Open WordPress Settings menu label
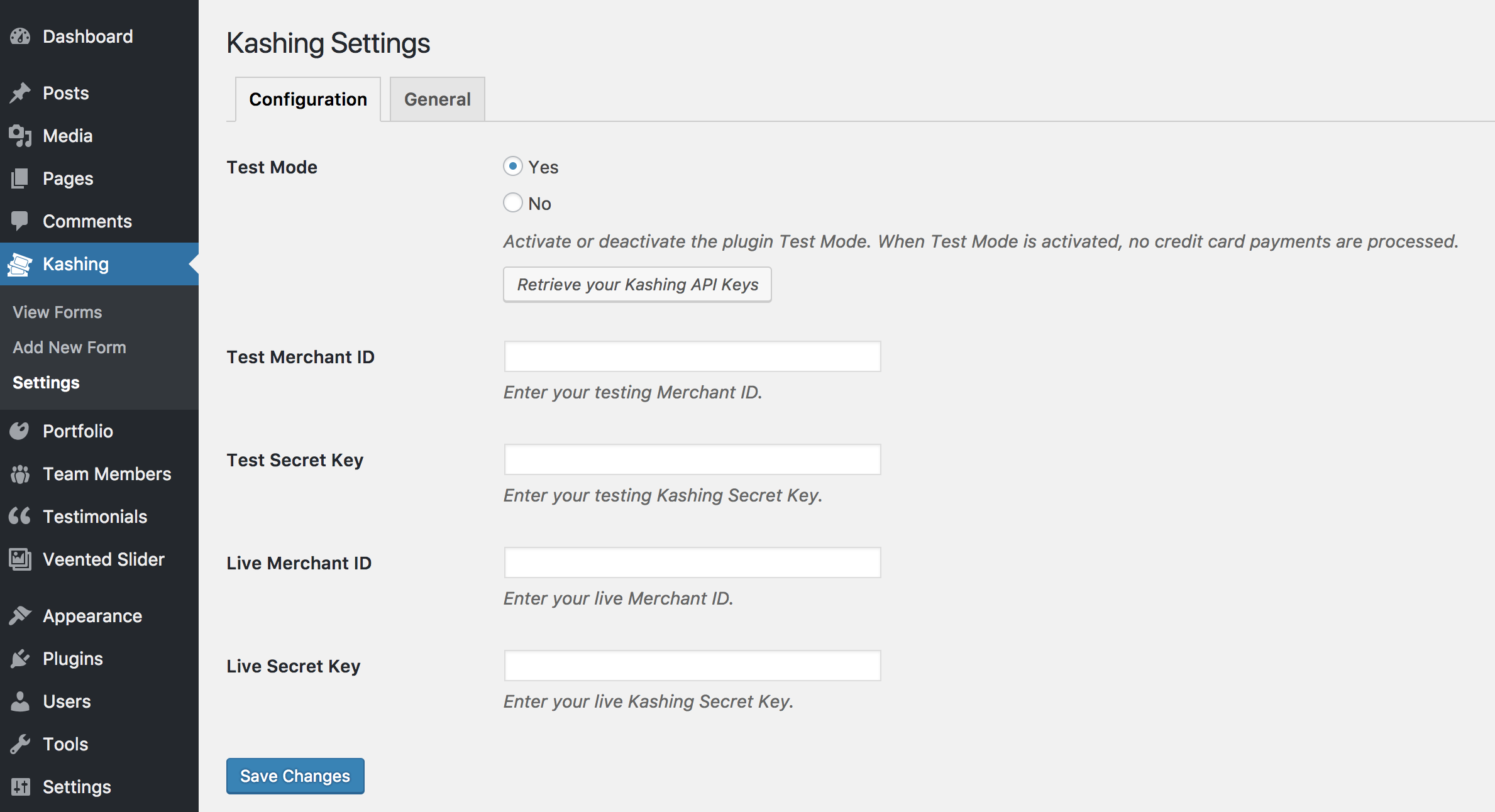Image resolution: width=1495 pixels, height=812 pixels. click(77, 787)
